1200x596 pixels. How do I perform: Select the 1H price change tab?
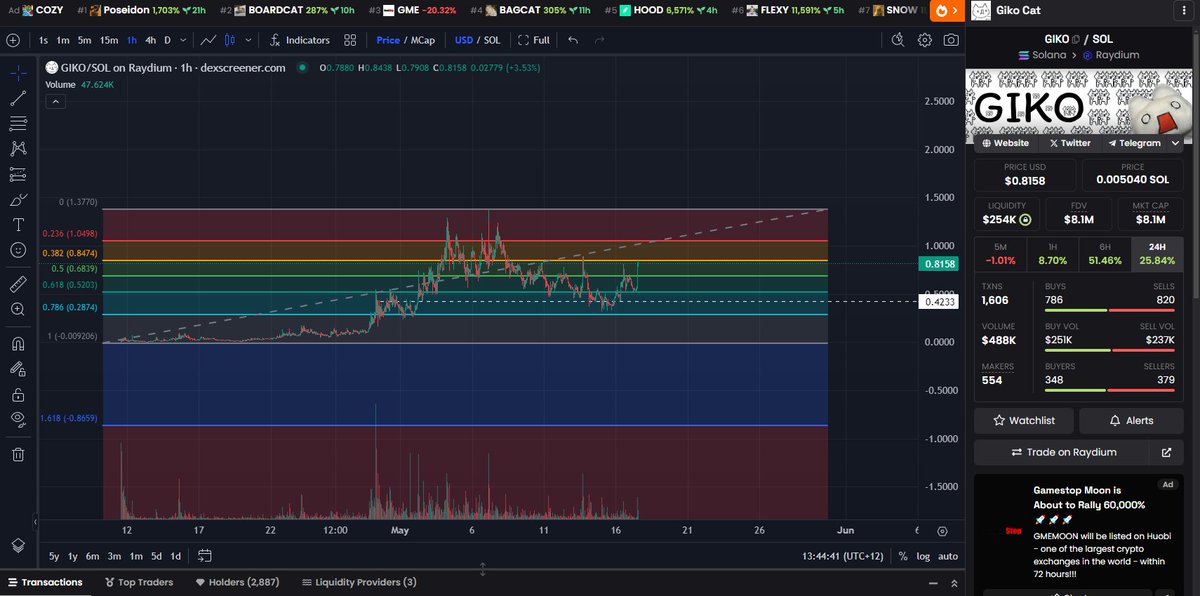click(x=1052, y=253)
